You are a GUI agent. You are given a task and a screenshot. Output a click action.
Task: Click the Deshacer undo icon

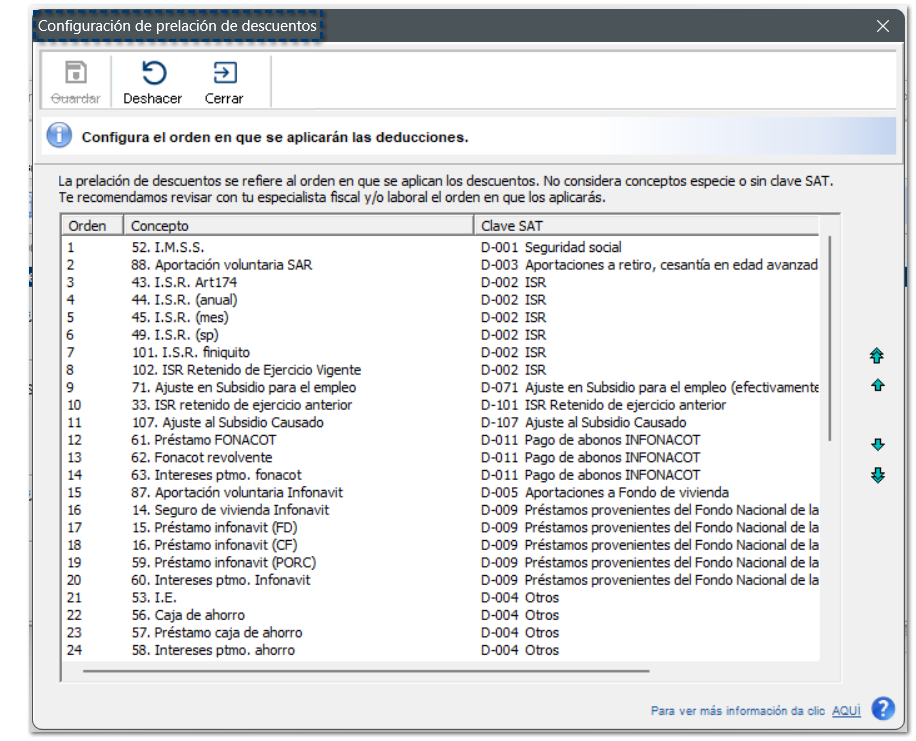tap(153, 73)
